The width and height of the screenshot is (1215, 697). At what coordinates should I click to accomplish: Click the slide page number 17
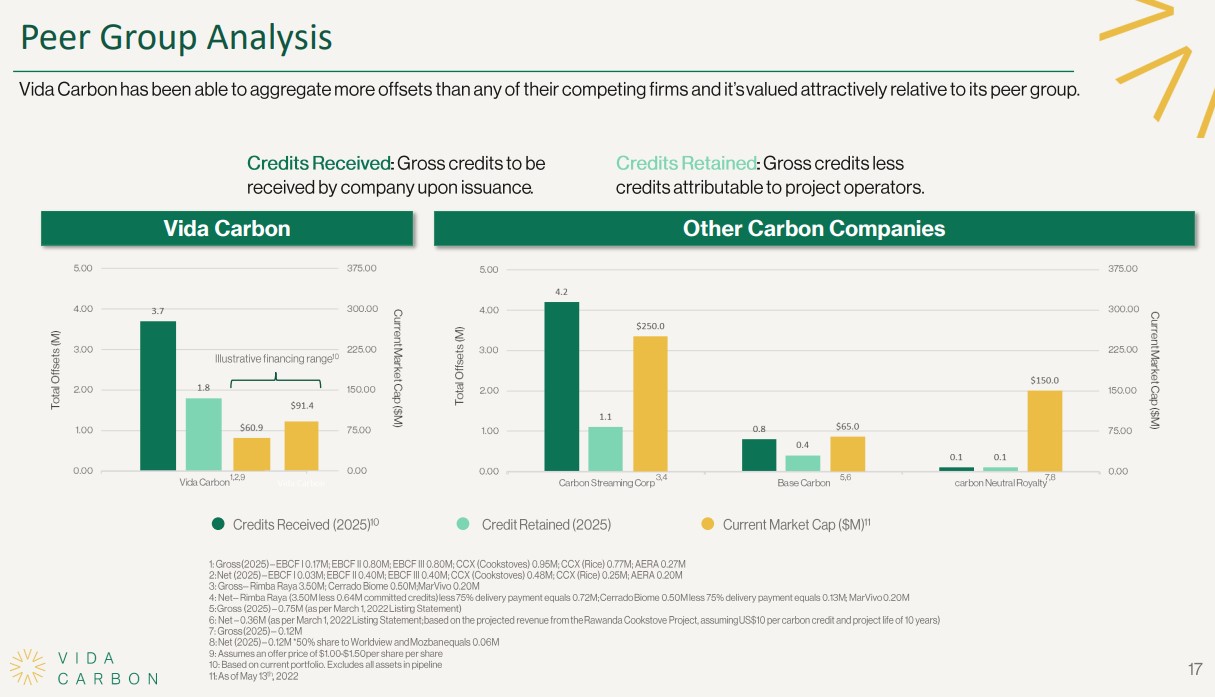1193,669
